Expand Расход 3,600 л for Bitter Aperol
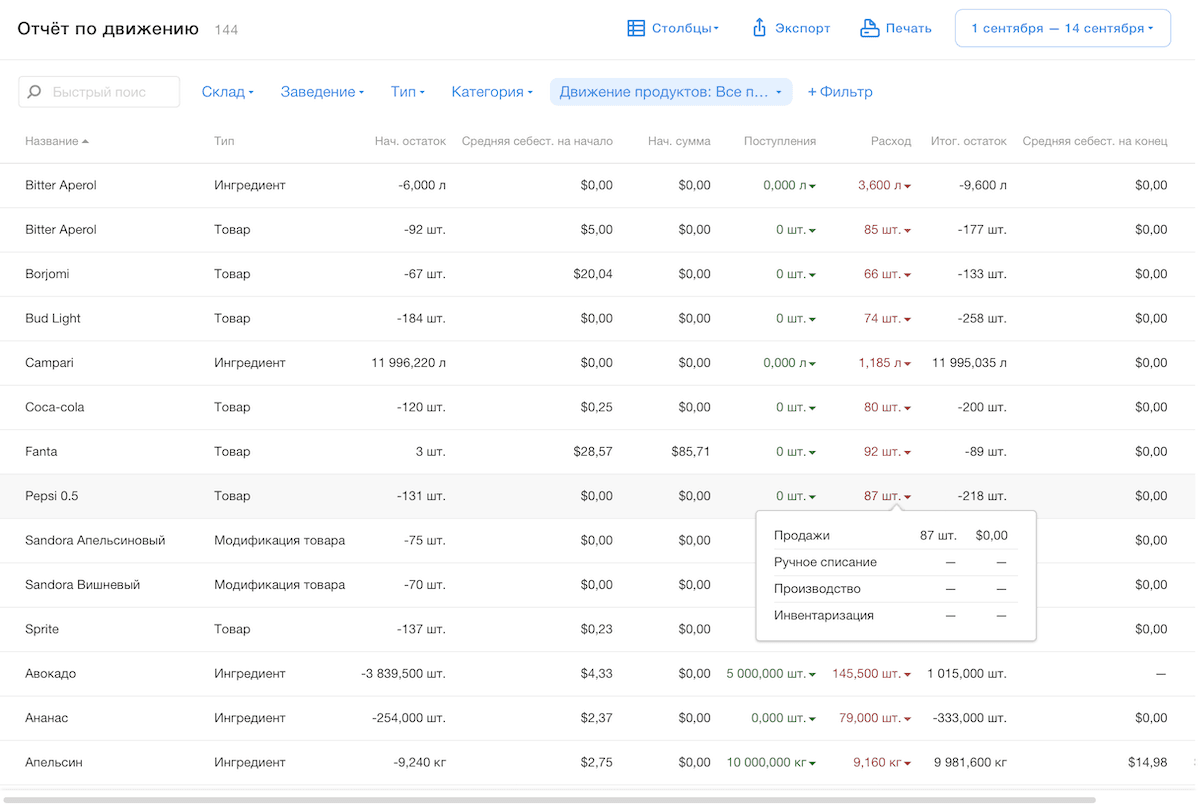Image resolution: width=1200 pixels, height=810 pixels. [x=885, y=186]
